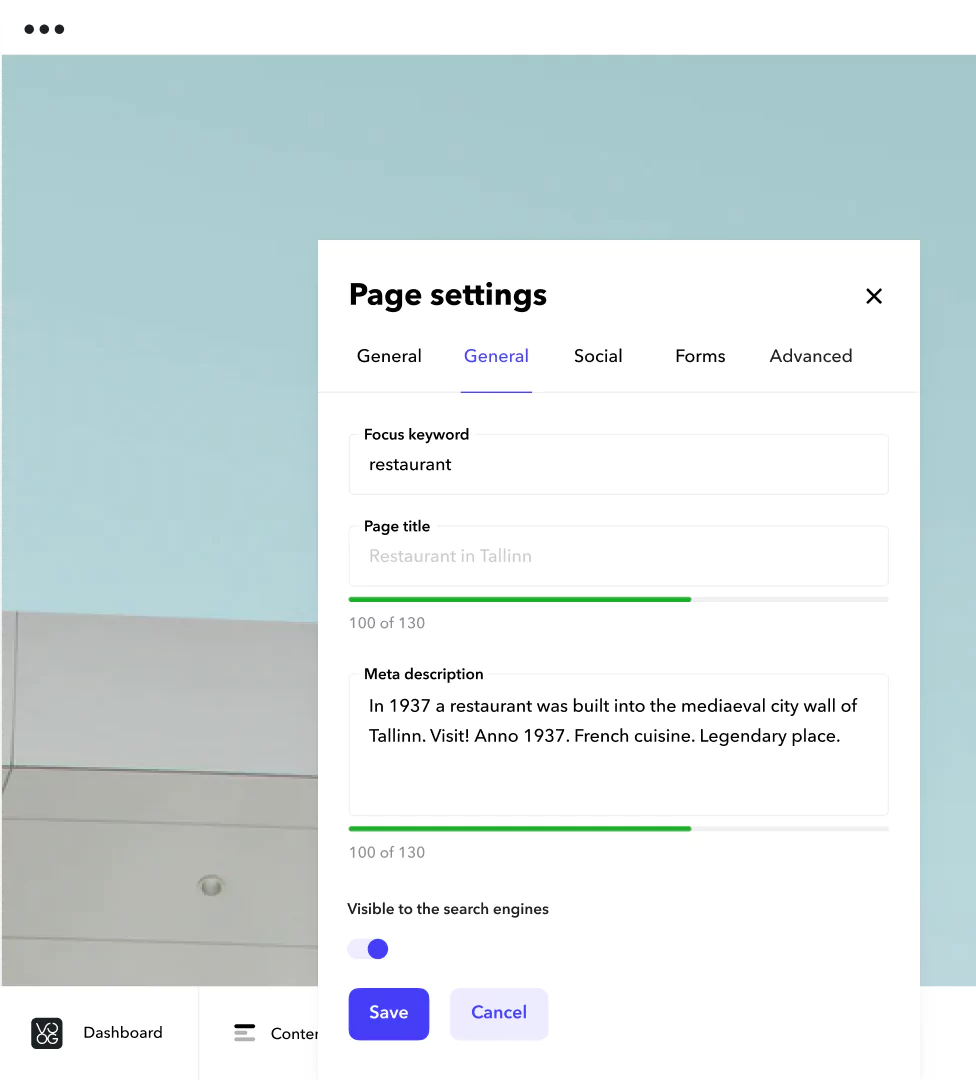The image size is (976, 1080).
Task: Open the Advanced tab
Action: 811,356
